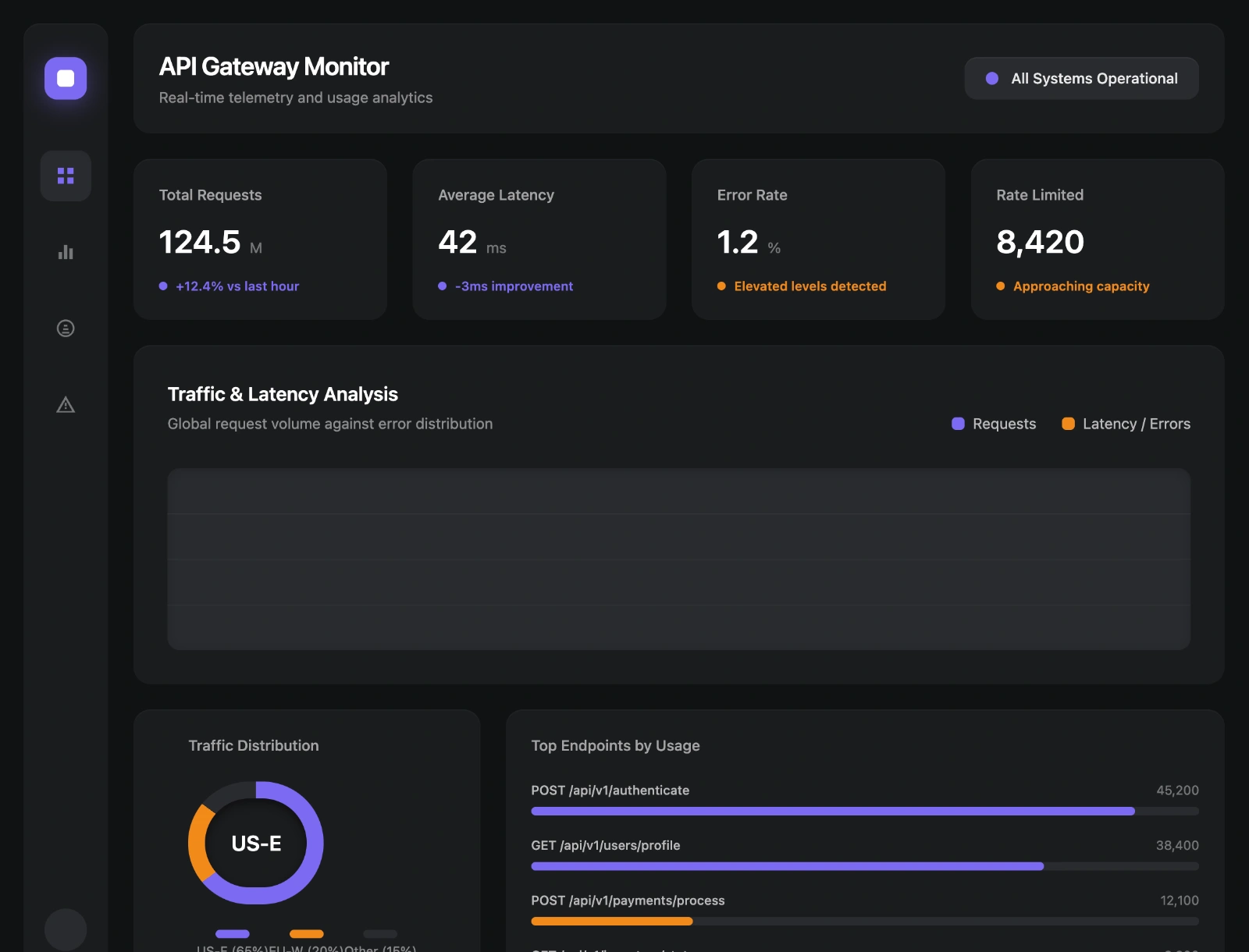Open the dashboard grid view icon

[66, 176]
